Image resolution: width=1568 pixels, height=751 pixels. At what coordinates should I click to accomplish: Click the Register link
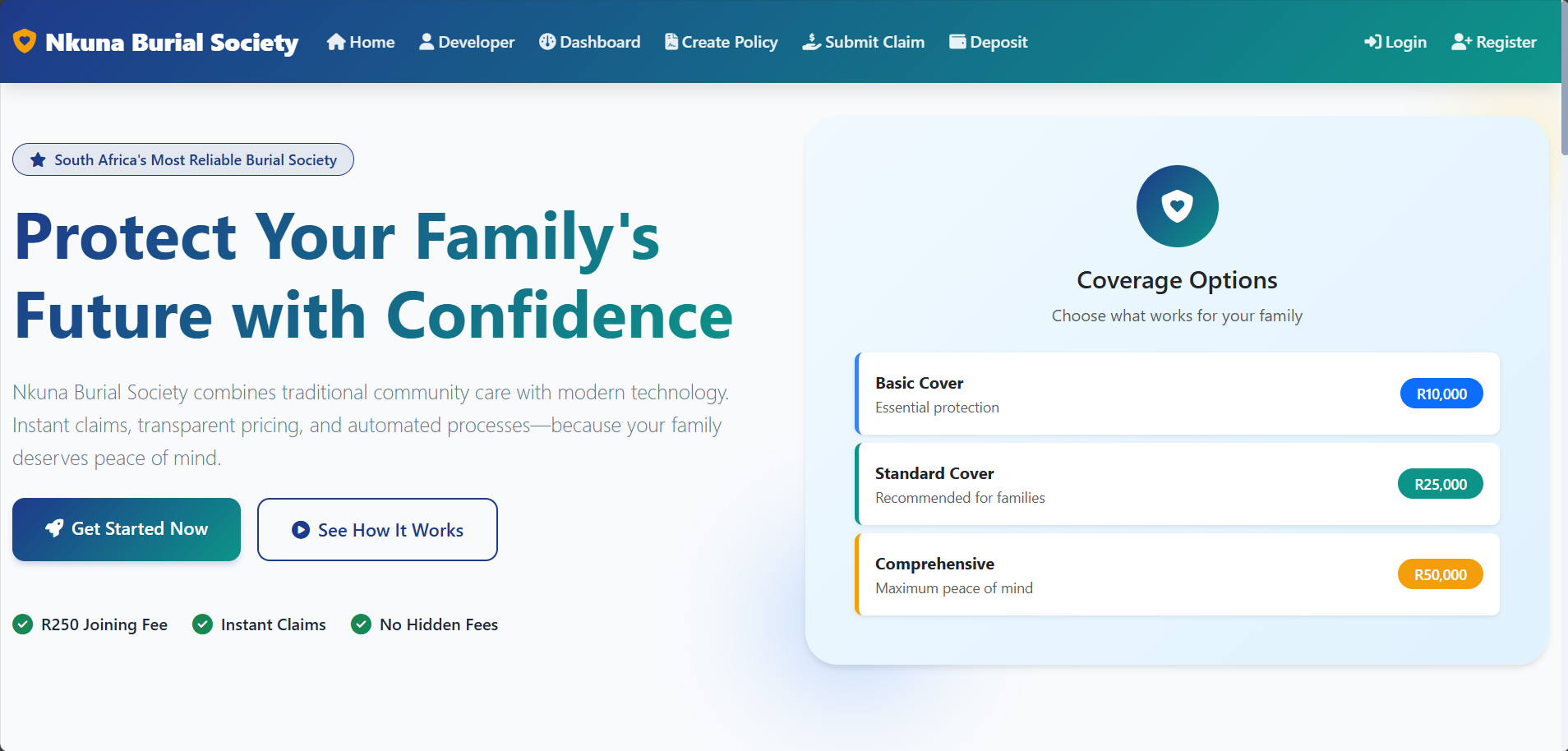point(1494,42)
